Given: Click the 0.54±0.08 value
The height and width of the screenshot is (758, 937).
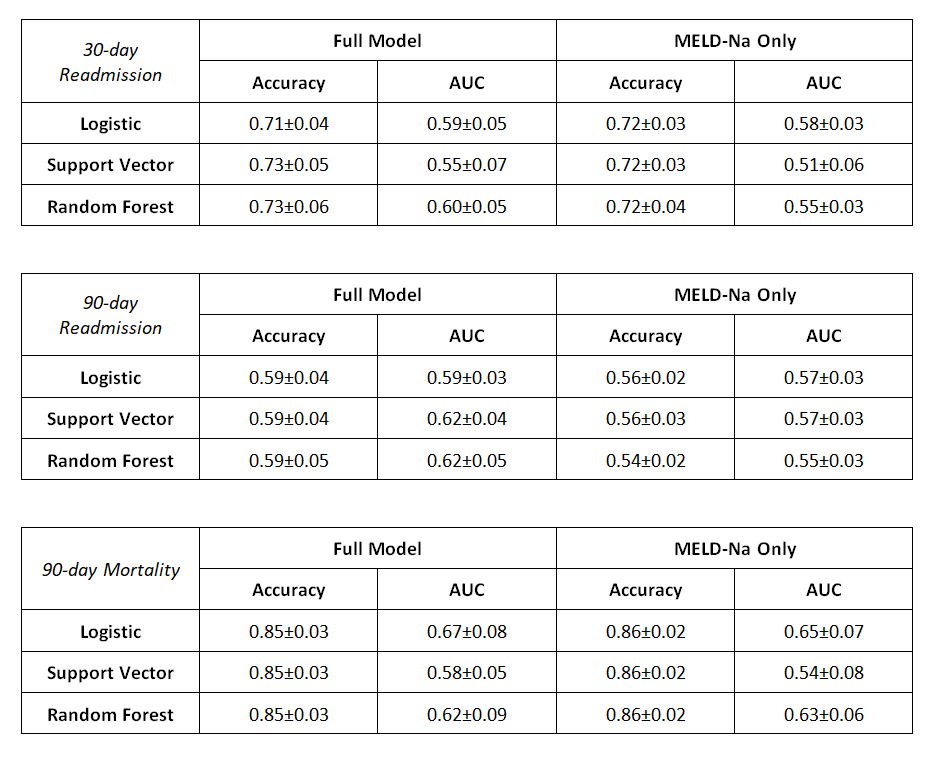Looking at the screenshot, I should 823,673.
